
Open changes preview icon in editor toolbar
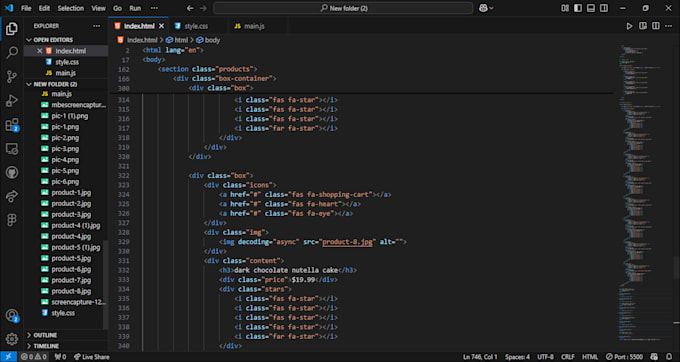pyautogui.click(x=643, y=26)
